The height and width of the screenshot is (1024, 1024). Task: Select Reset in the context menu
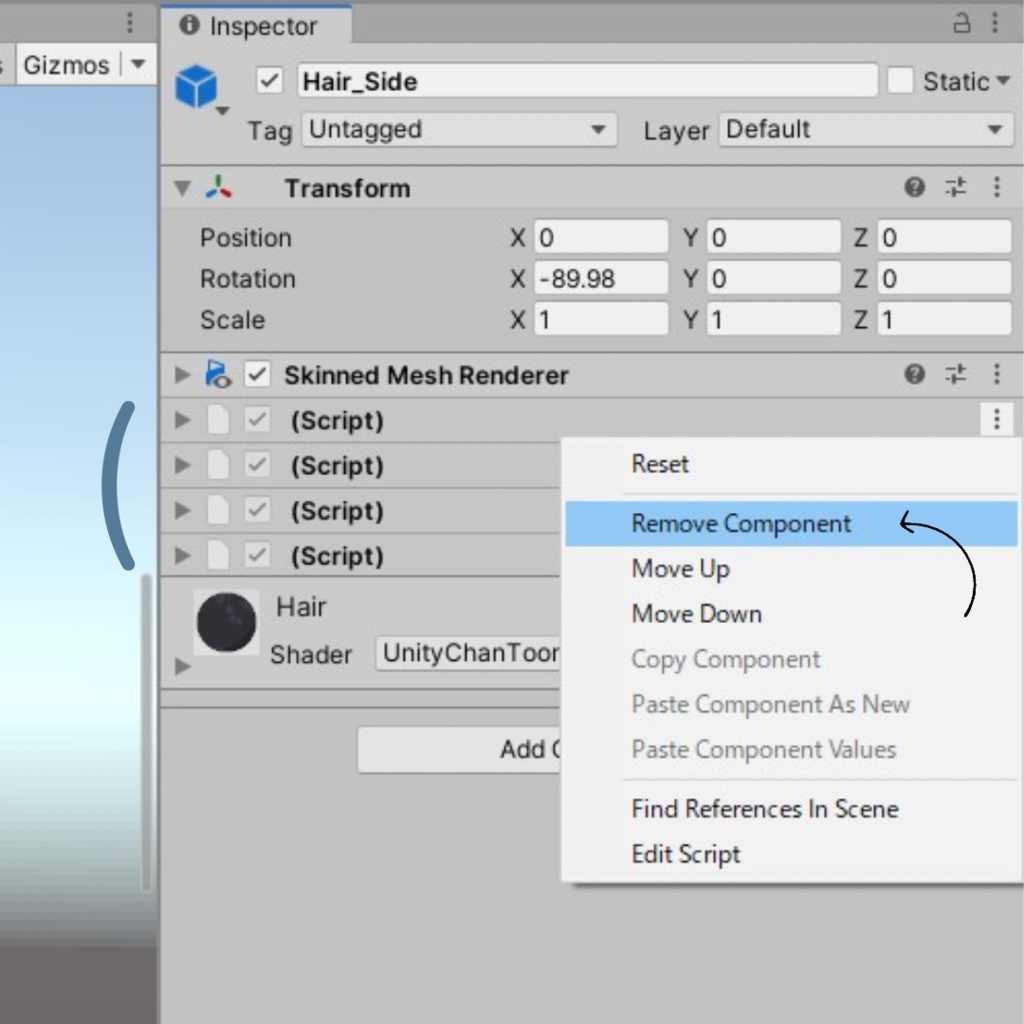[660, 464]
